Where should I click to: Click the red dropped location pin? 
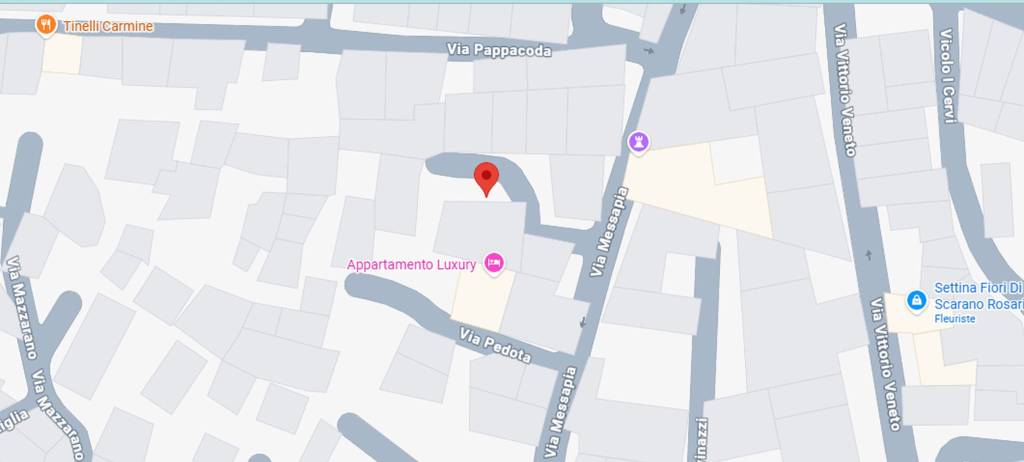tap(486, 179)
